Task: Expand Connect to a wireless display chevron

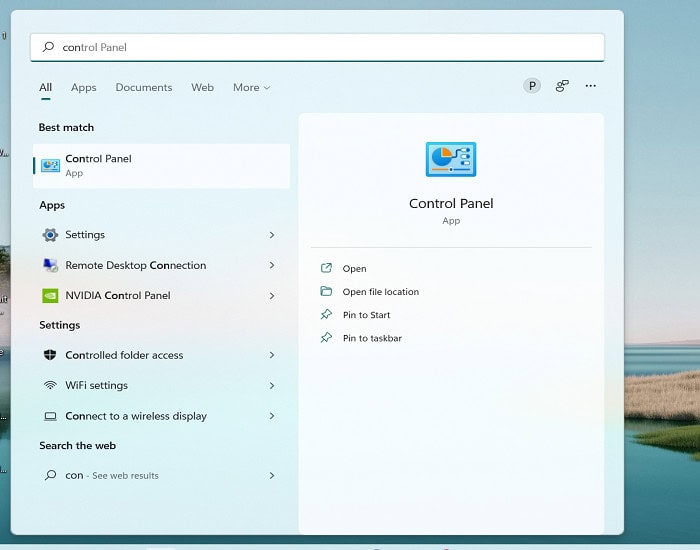Action: (x=272, y=416)
